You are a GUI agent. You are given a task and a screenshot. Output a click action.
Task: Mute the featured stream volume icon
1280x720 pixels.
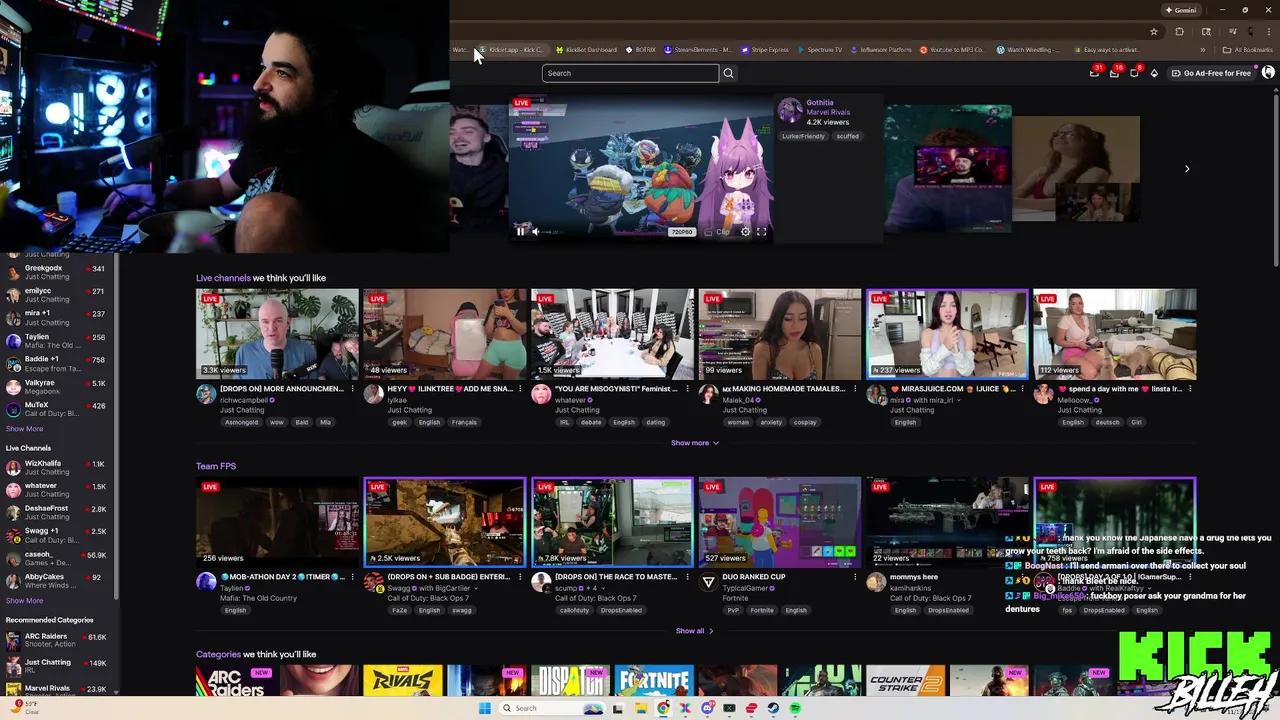tap(535, 231)
